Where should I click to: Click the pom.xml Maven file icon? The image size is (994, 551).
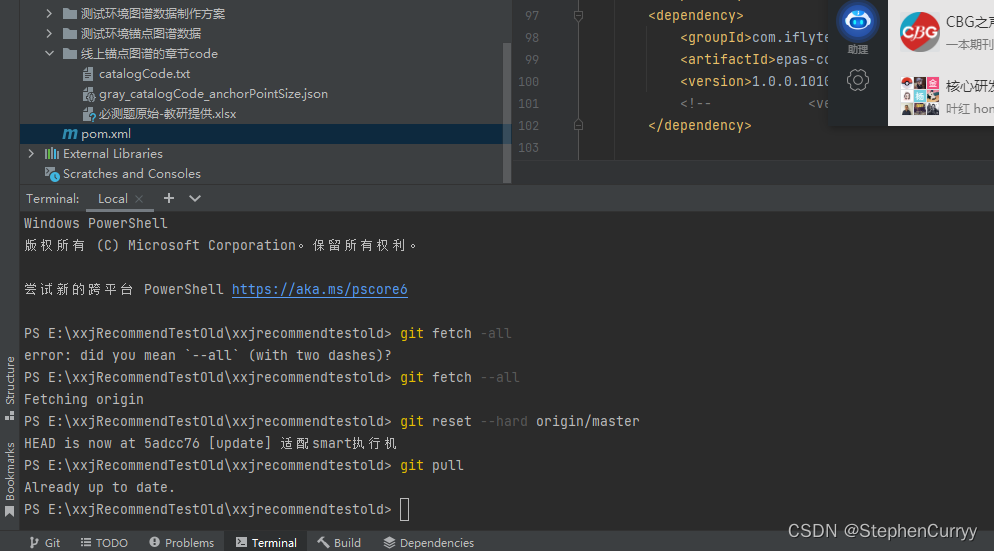coord(70,134)
